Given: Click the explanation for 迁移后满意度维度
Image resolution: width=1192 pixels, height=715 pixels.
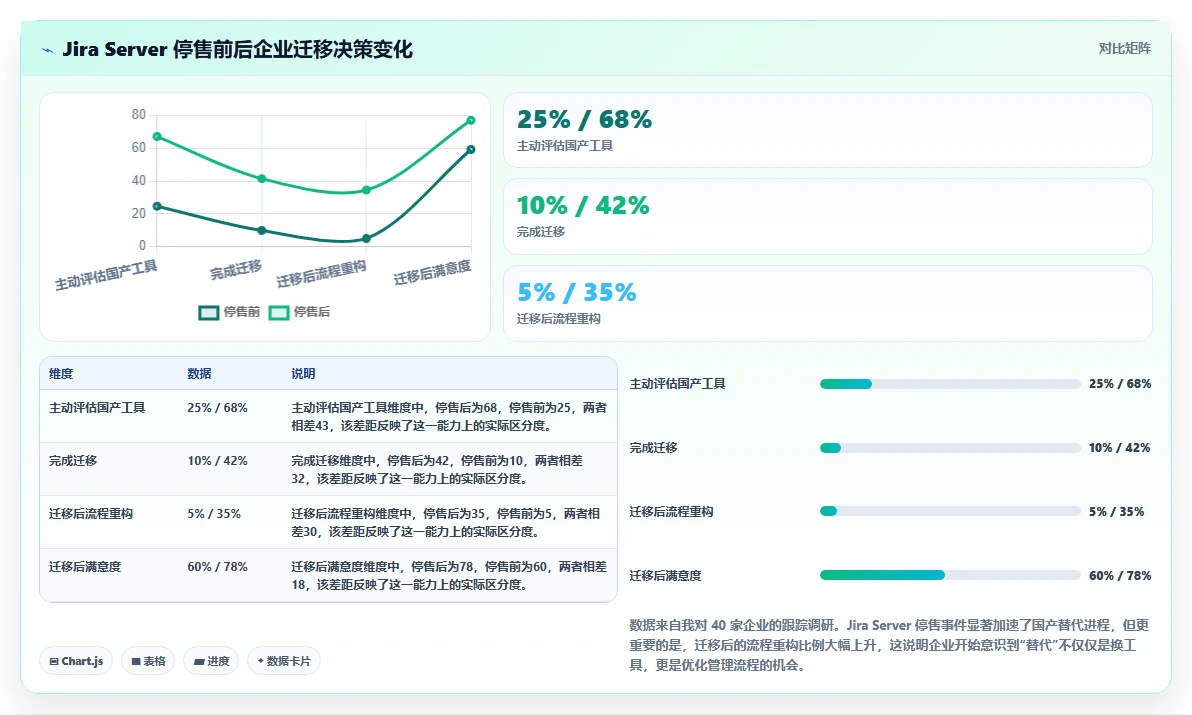Looking at the screenshot, I should click(449, 576).
